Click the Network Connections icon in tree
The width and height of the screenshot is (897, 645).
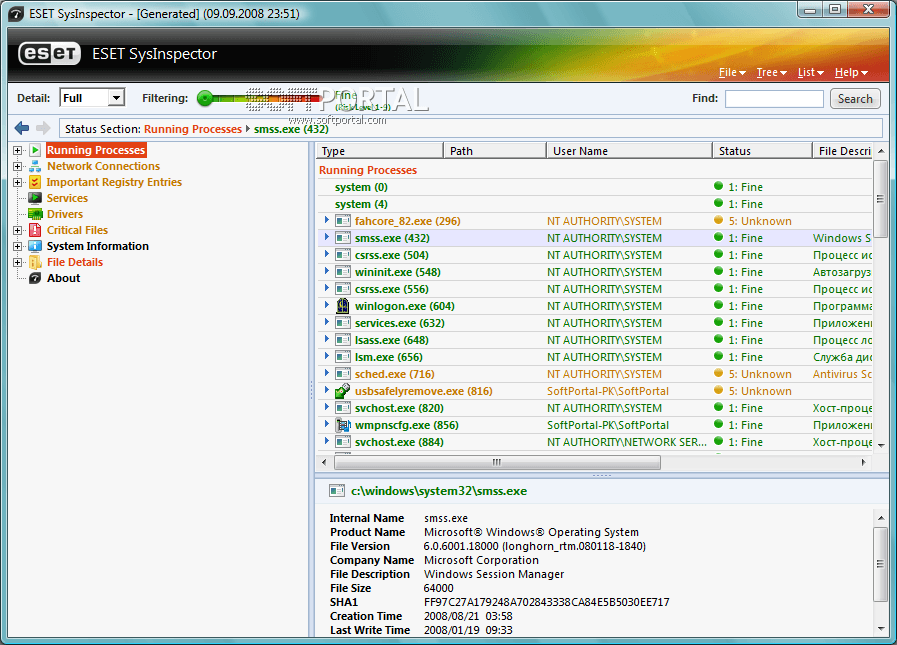click(35, 166)
